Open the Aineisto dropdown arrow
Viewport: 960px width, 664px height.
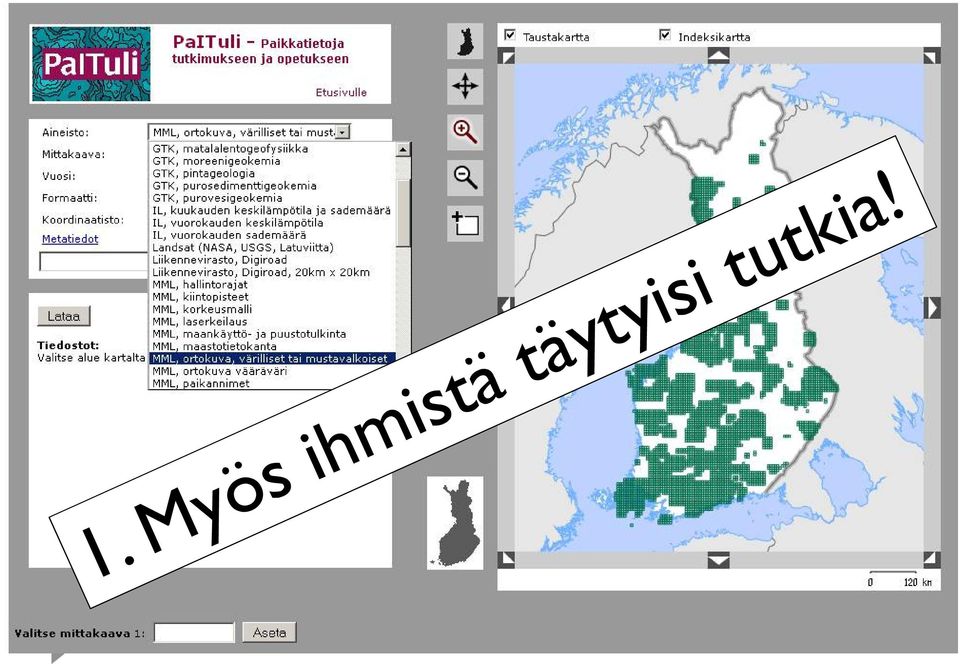tap(343, 132)
